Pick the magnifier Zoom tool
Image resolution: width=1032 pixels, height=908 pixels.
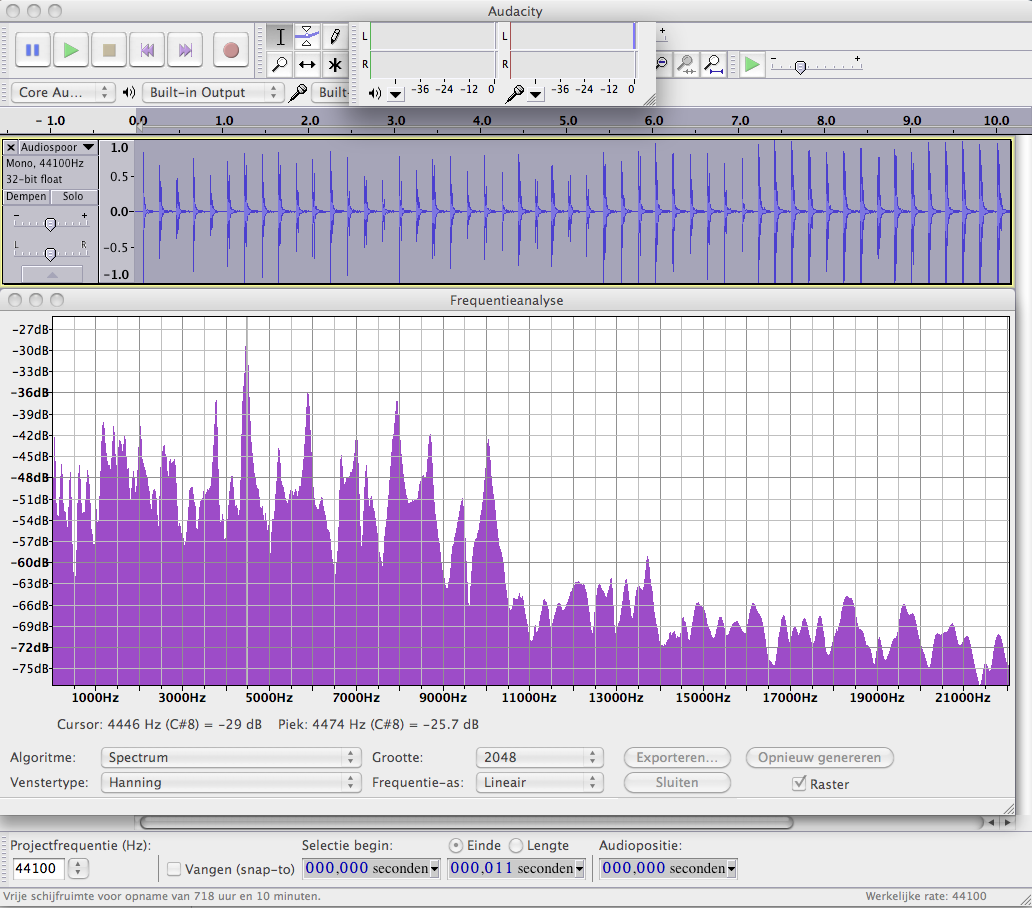(x=281, y=65)
